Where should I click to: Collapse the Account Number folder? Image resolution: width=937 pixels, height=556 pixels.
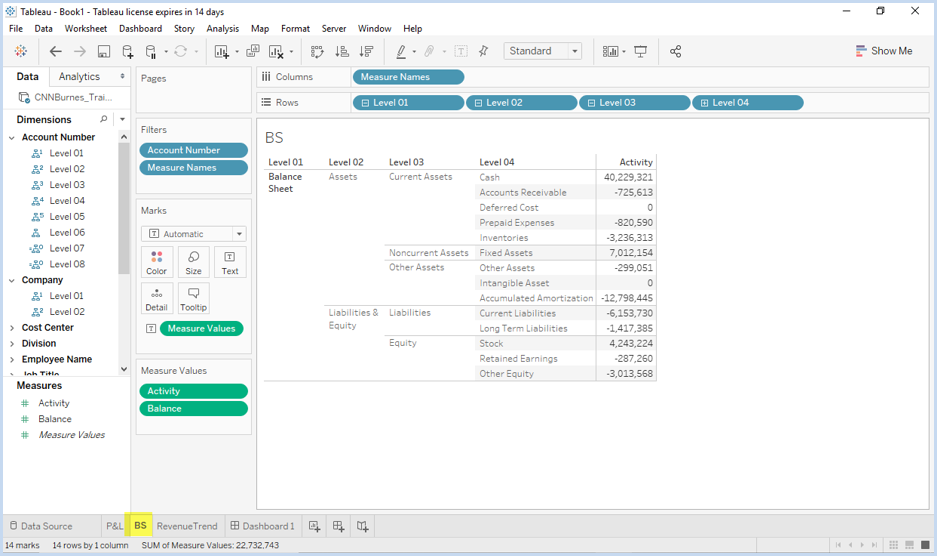(11, 138)
